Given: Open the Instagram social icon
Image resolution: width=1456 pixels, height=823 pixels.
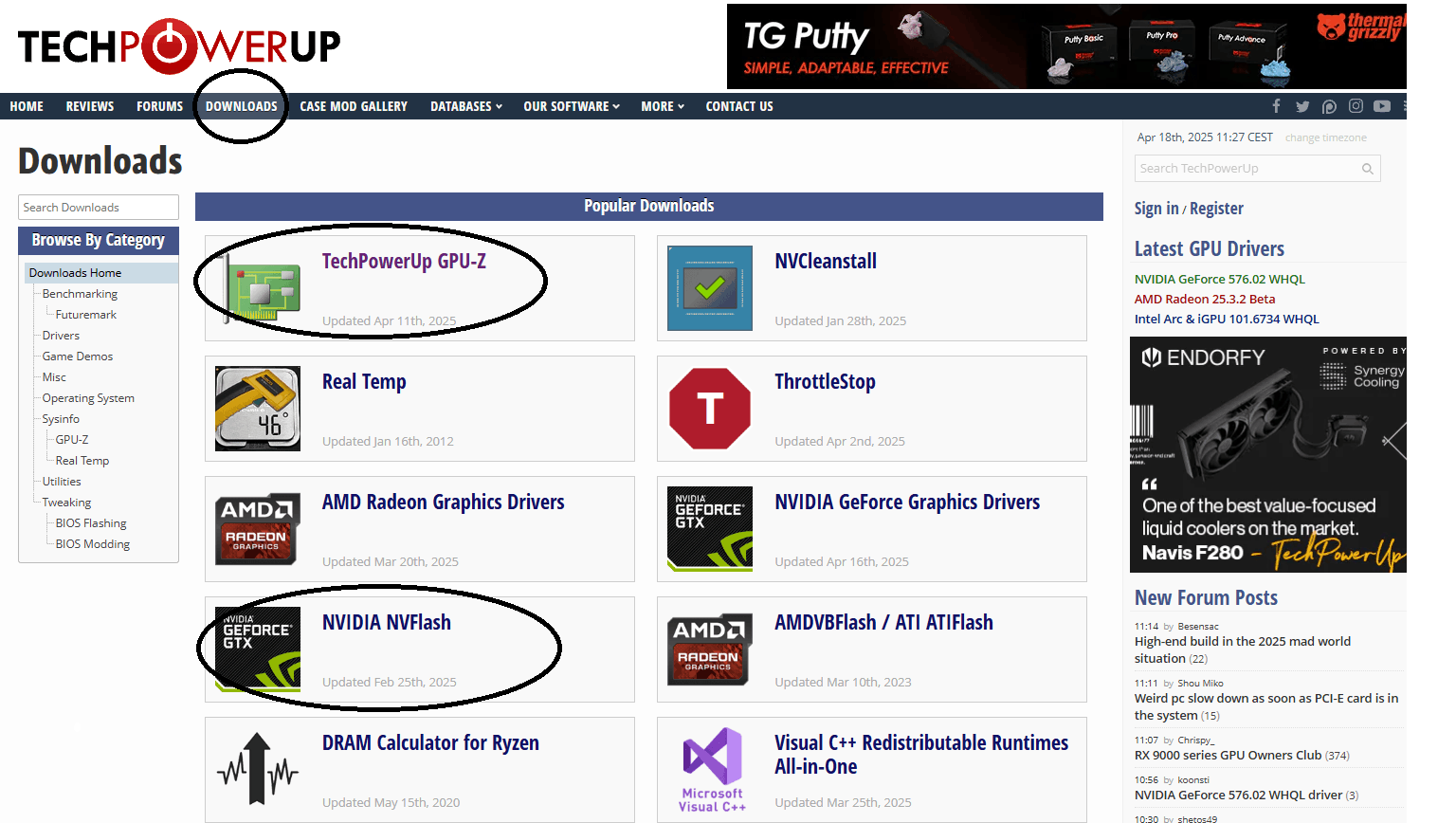Looking at the screenshot, I should [x=1356, y=106].
